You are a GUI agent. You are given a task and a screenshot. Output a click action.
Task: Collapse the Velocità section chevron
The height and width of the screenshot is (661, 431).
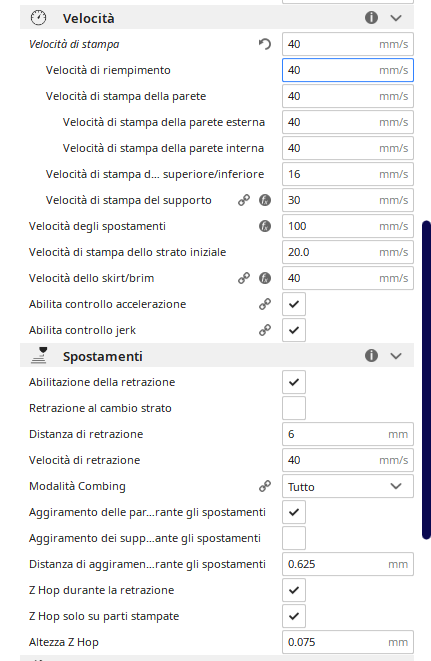[396, 18]
